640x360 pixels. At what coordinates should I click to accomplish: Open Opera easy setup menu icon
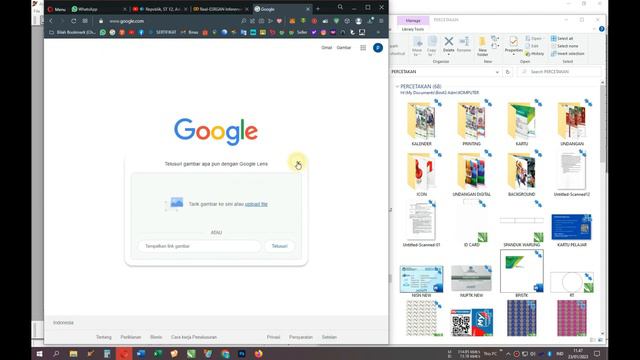coord(381,21)
